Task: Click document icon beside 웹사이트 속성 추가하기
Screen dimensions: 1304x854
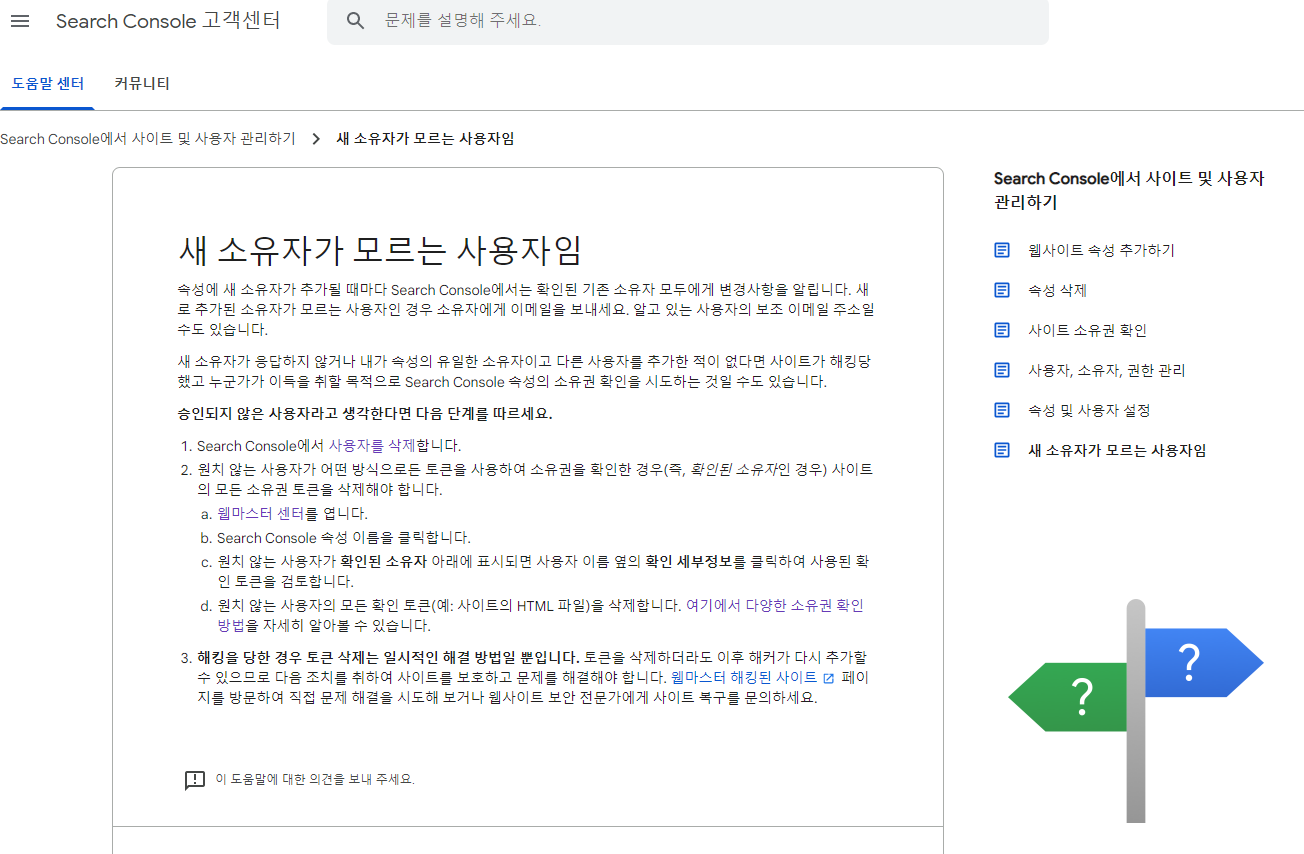Action: [1002, 250]
